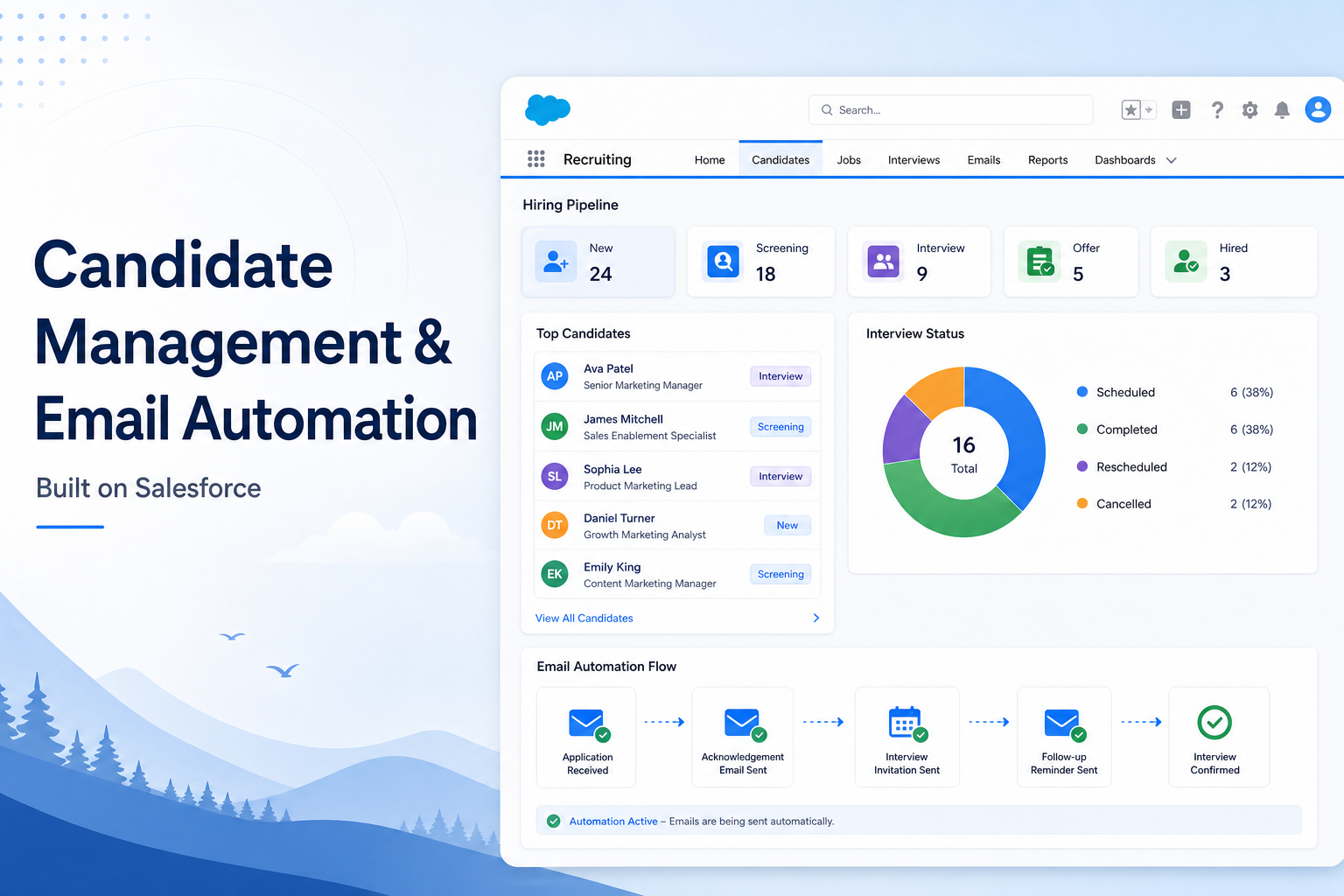
Task: Click the Automation Active link
Action: (613, 821)
